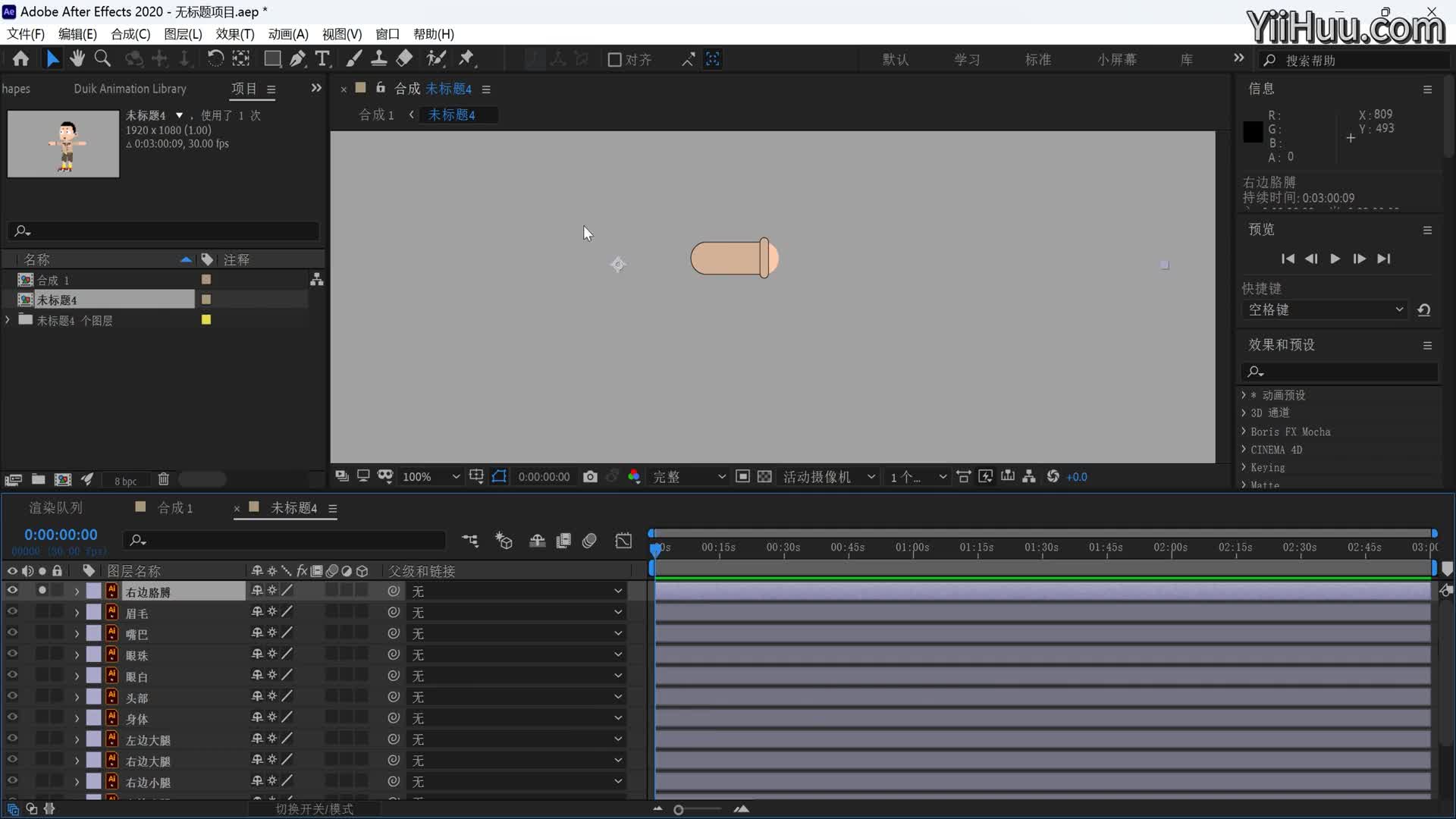Click the delete trash icon in project panel

(x=163, y=479)
